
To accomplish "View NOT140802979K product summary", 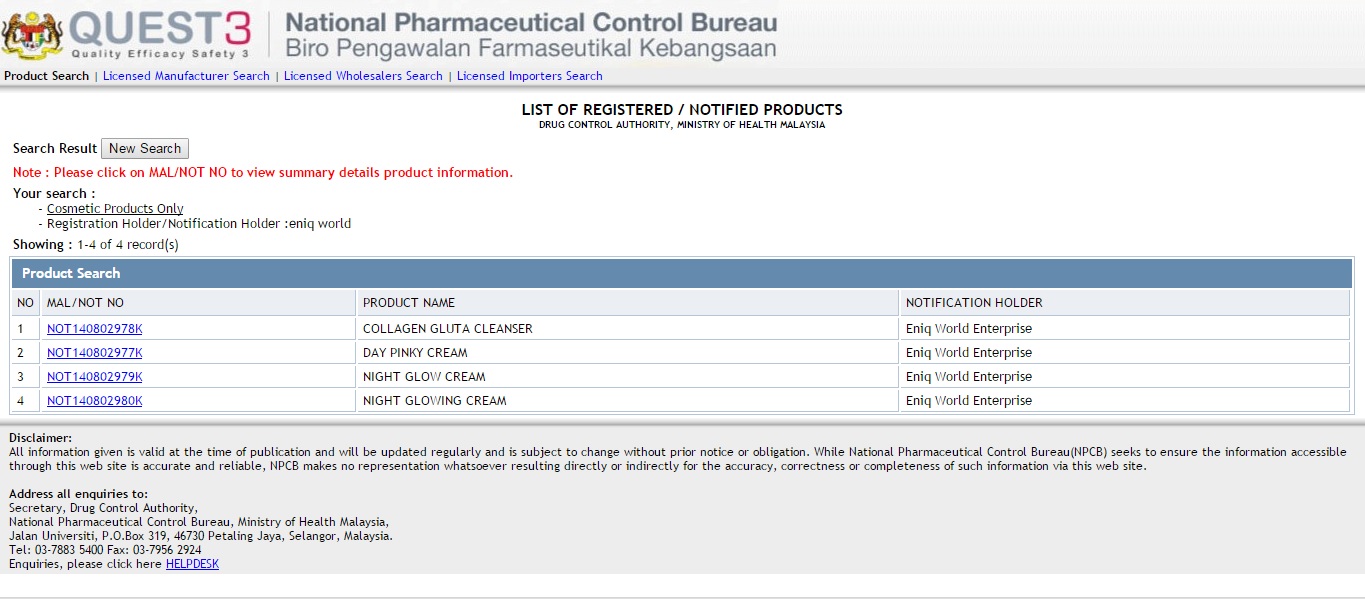I will (x=94, y=377).
